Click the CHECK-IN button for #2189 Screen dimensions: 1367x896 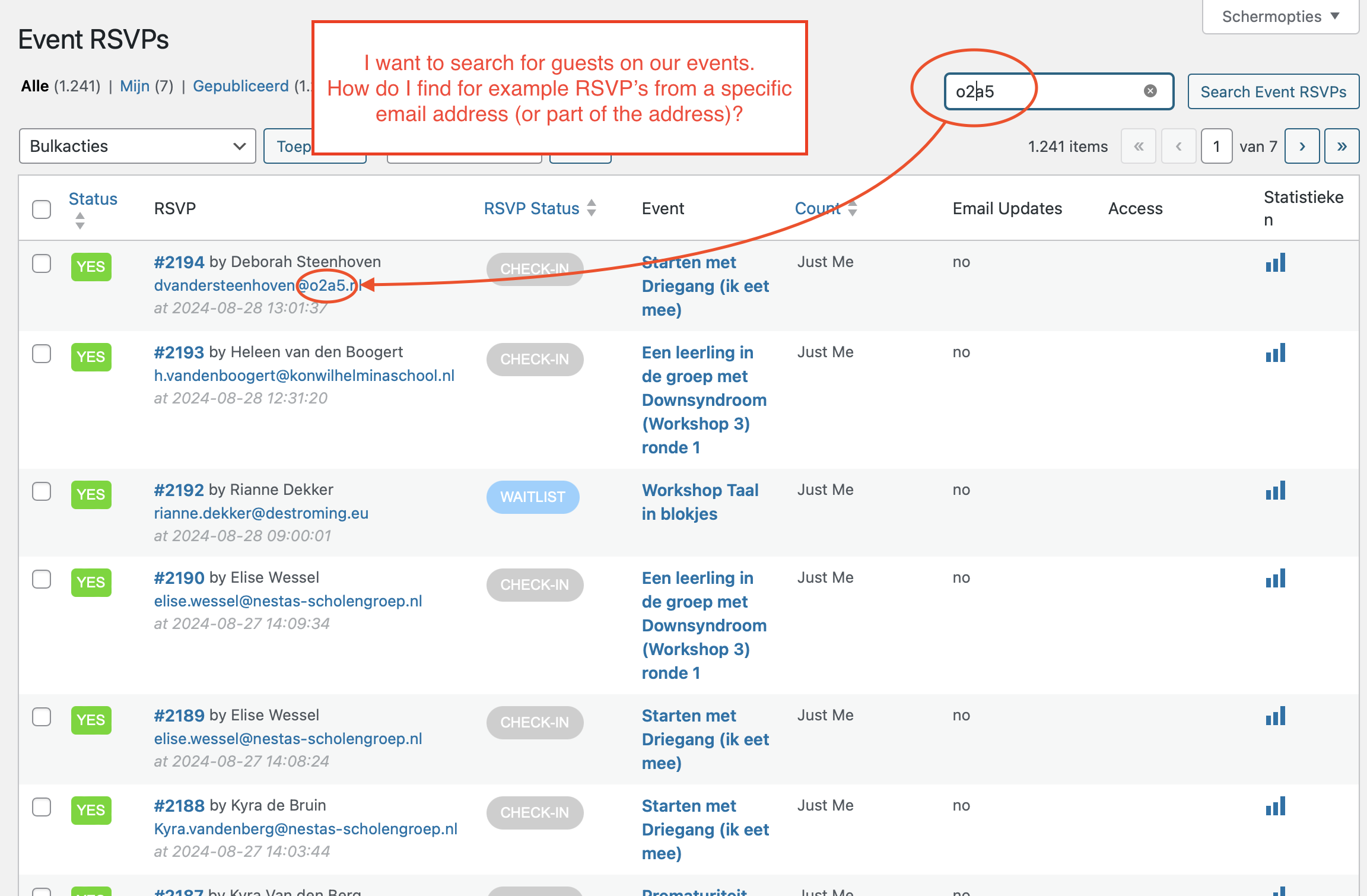(x=535, y=722)
